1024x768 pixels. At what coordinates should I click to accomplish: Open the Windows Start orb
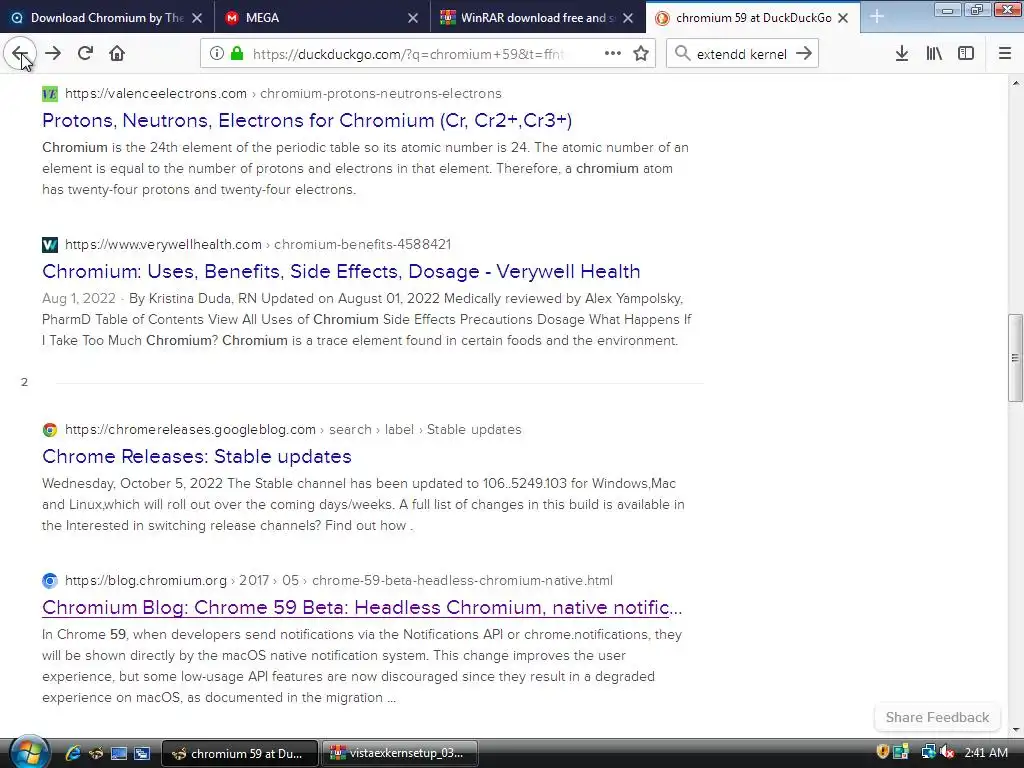coord(29,752)
